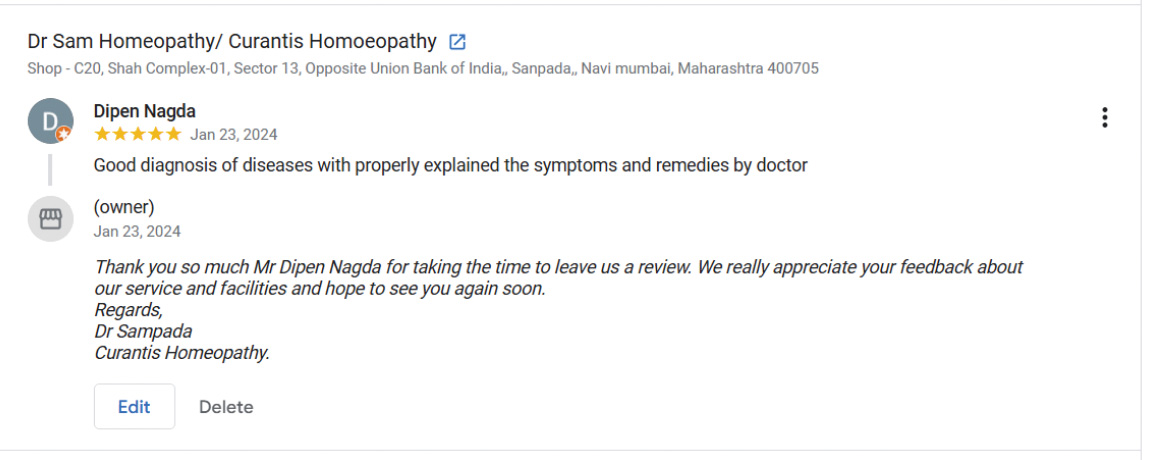Click the middle star of the five-star rating
Screen dimensions: 1152x460
138,134
